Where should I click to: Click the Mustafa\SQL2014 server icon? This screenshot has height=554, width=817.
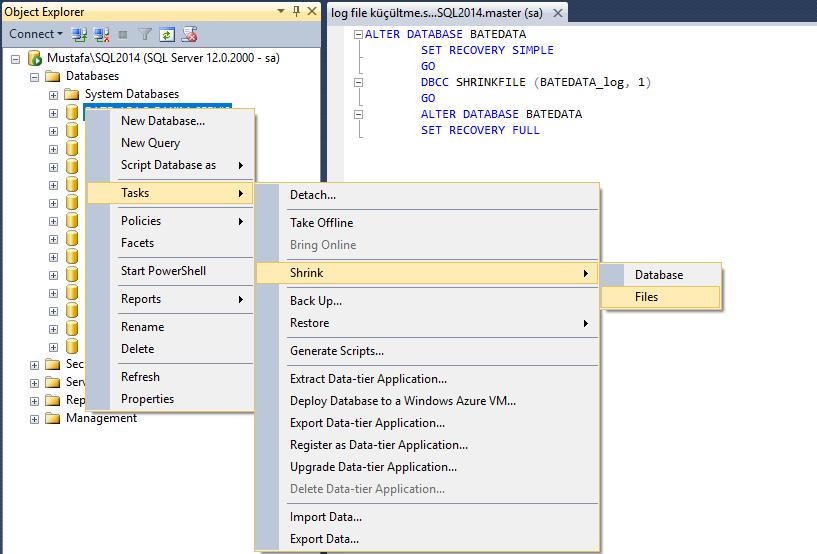coord(35,58)
